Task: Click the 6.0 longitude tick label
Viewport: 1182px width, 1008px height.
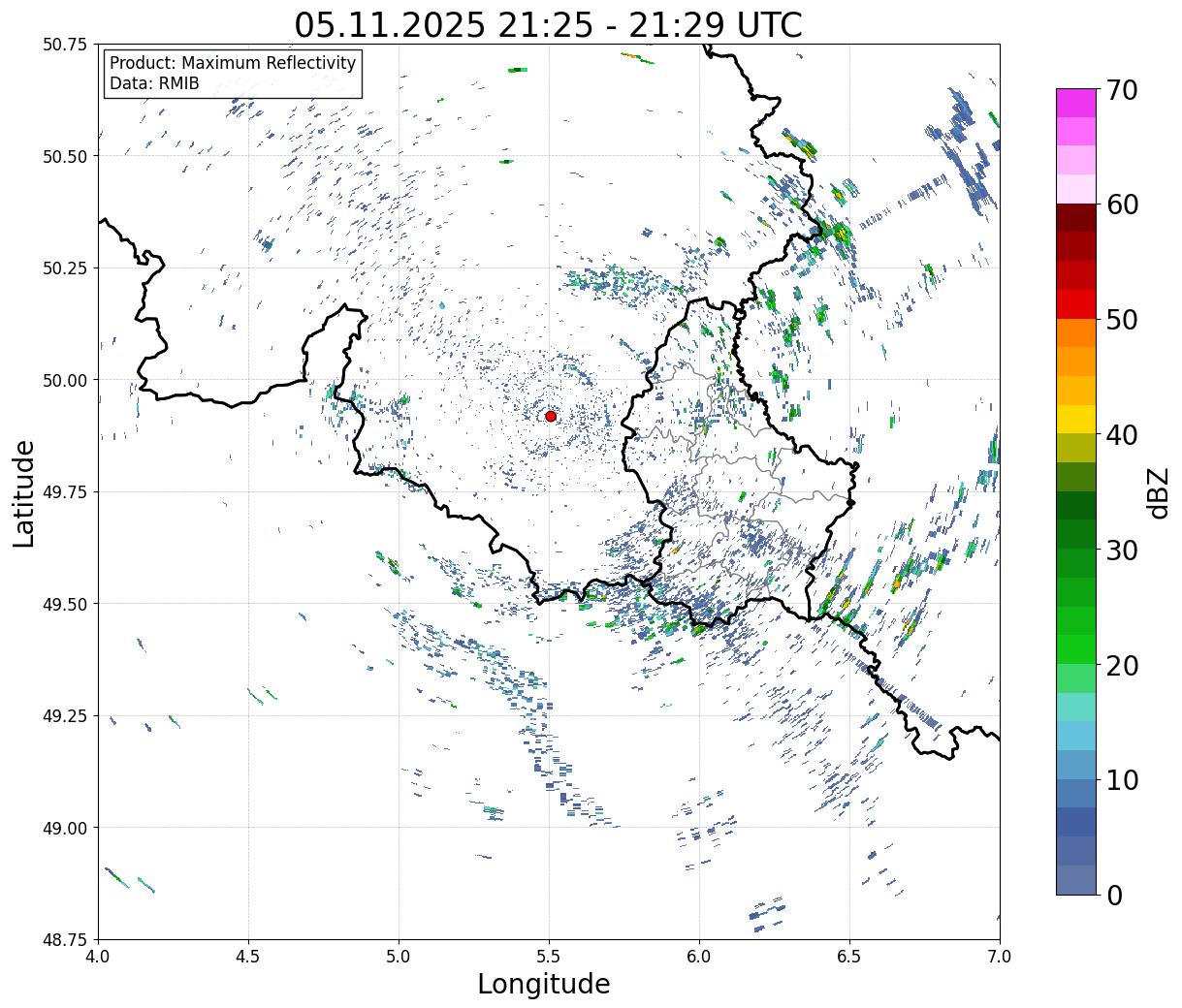Action: point(699,957)
